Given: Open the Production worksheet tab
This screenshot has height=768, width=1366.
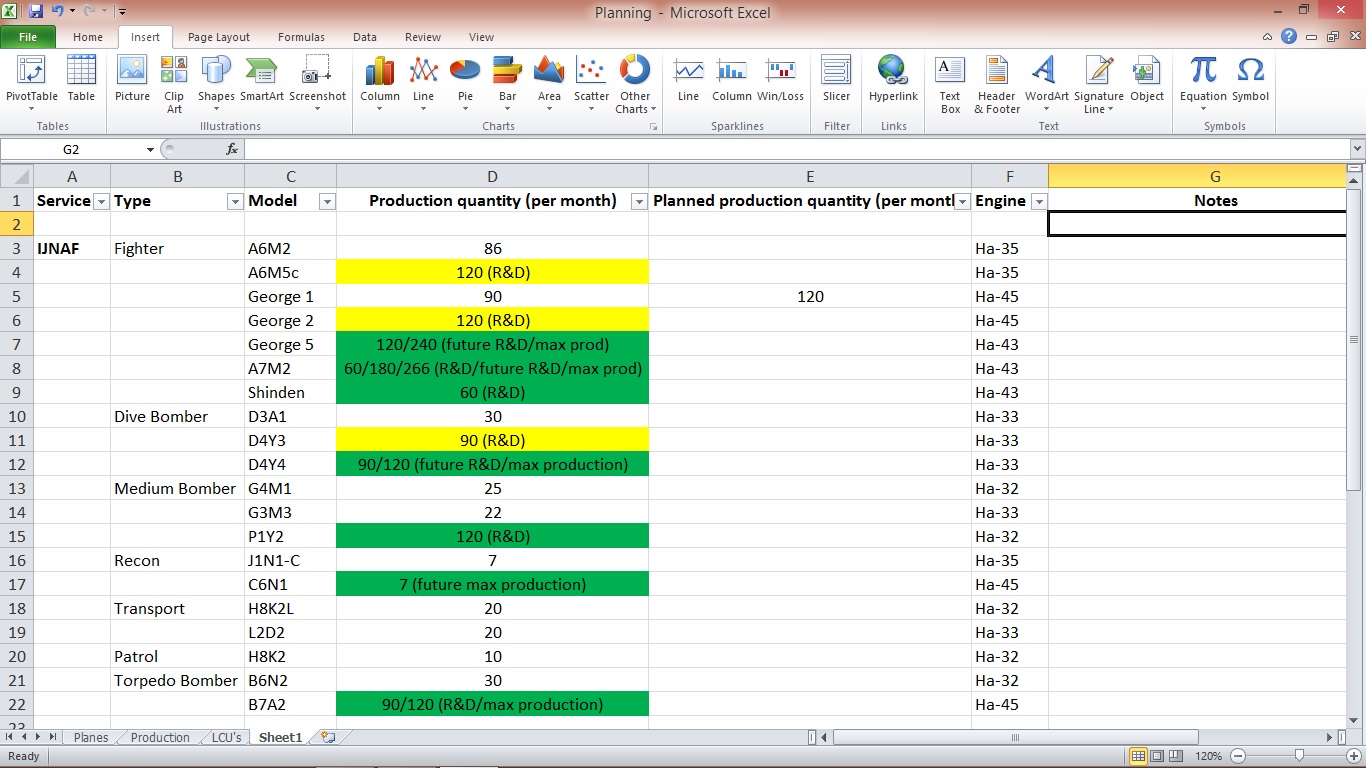Looking at the screenshot, I should [160, 737].
